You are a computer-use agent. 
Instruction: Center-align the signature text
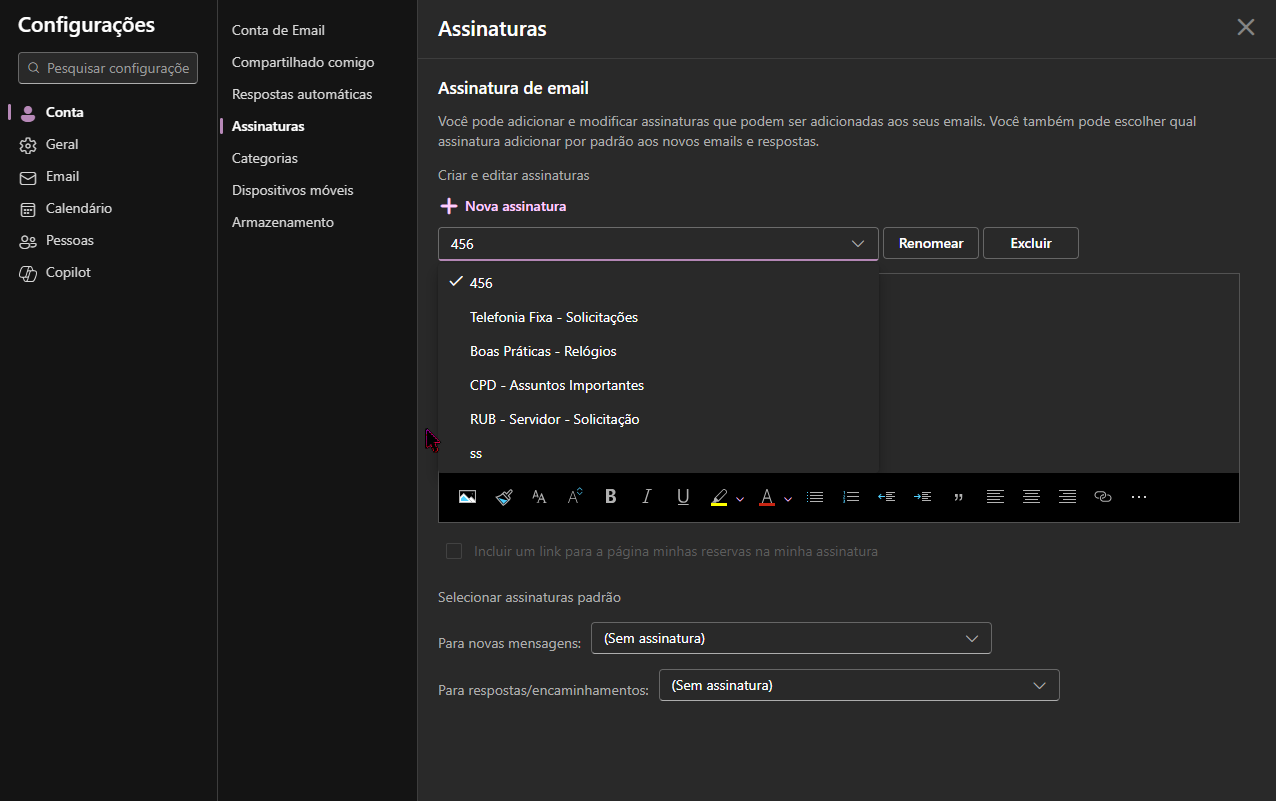point(1031,497)
